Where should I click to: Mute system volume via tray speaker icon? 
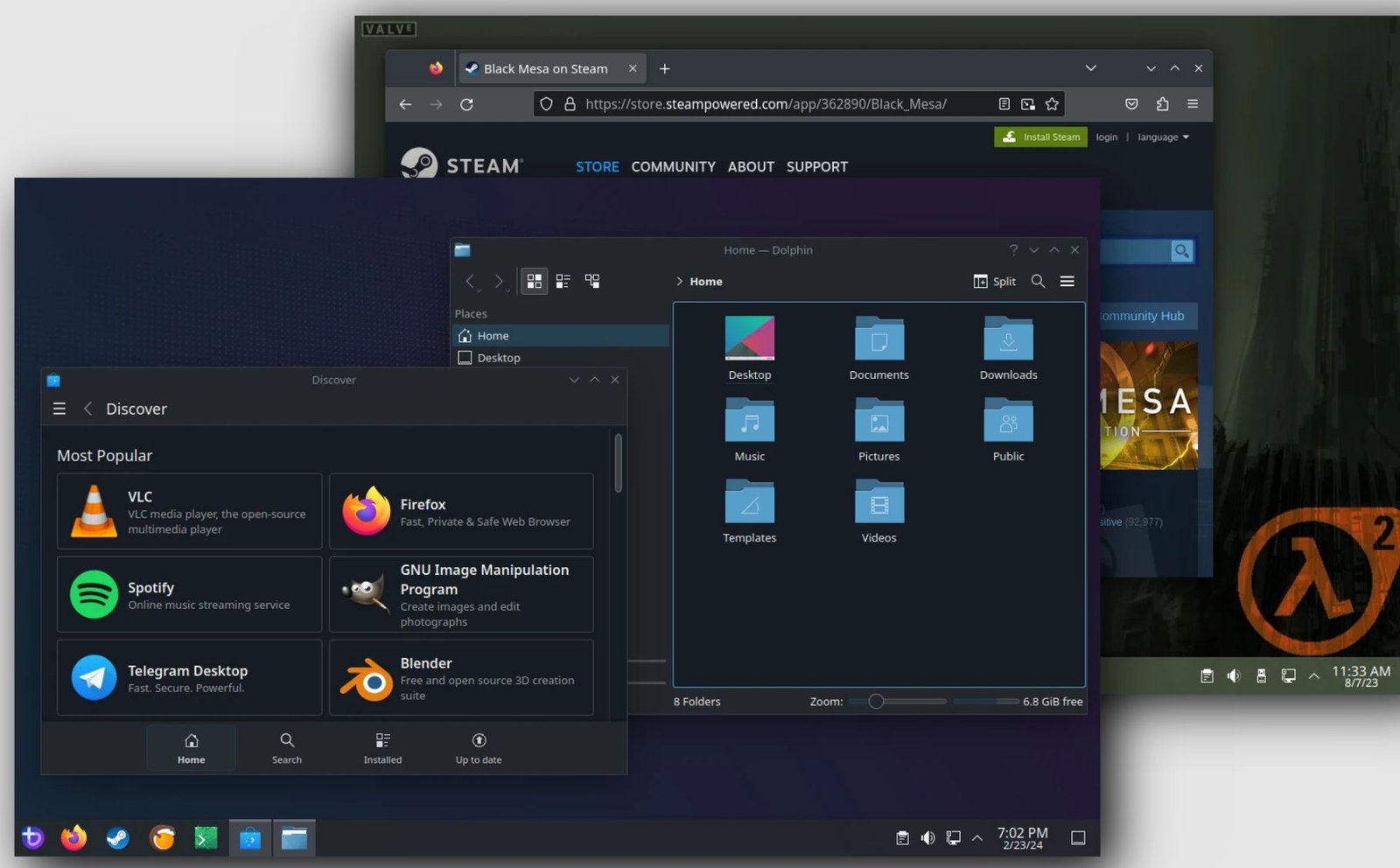pos(927,837)
